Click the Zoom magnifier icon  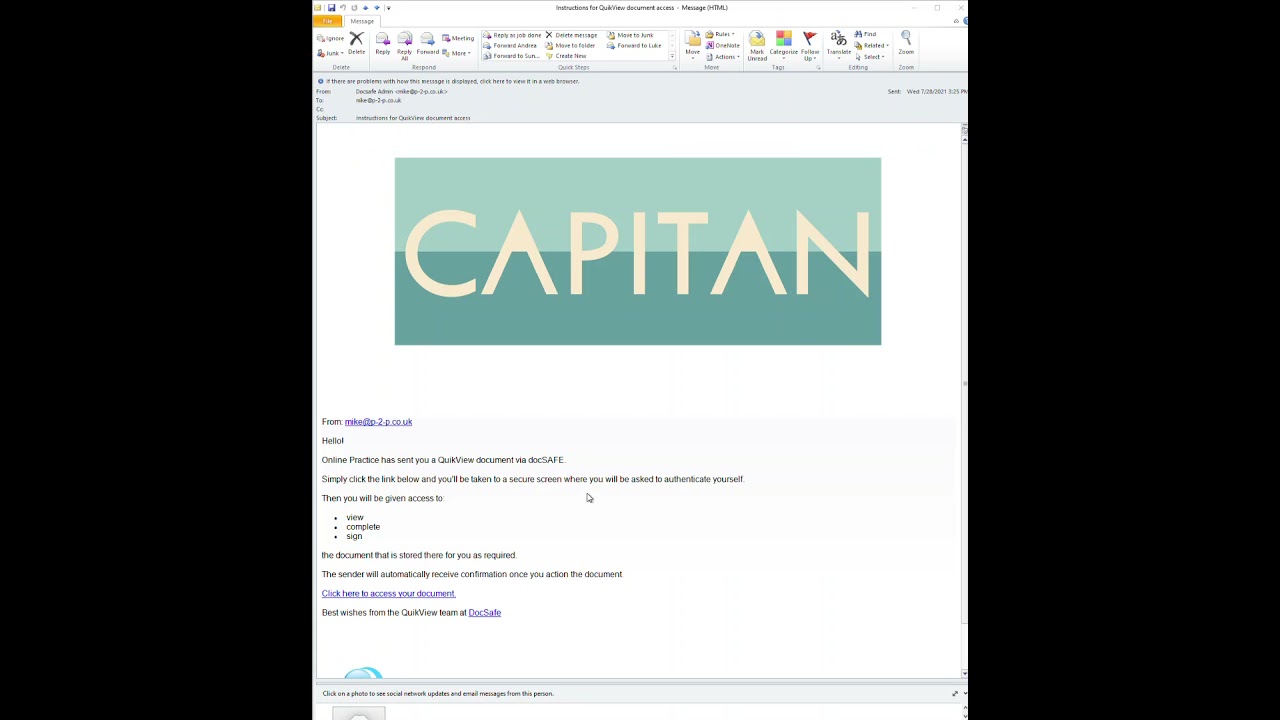click(906, 44)
